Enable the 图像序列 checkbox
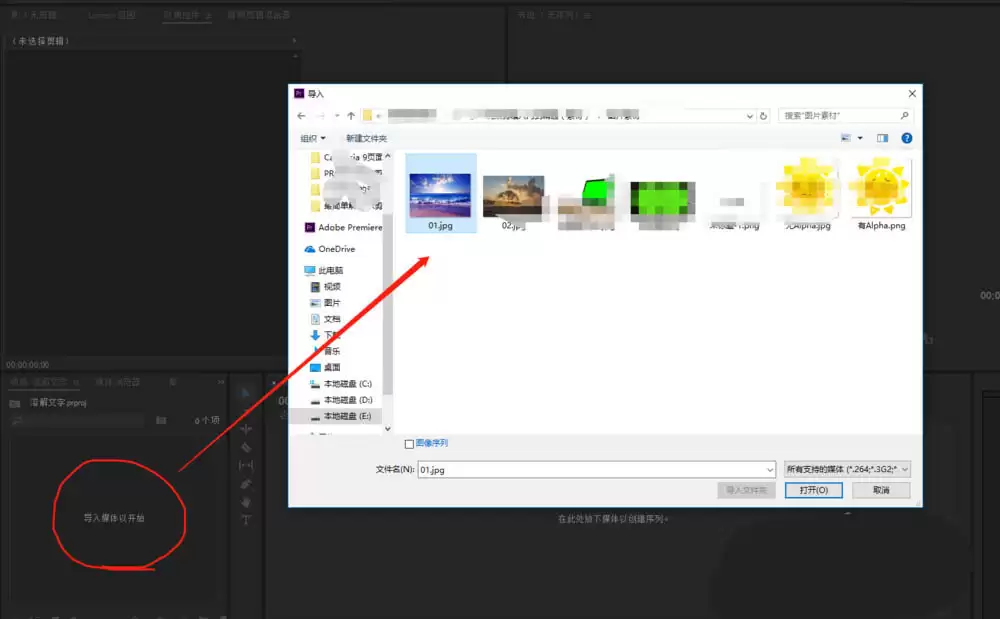 [409, 444]
